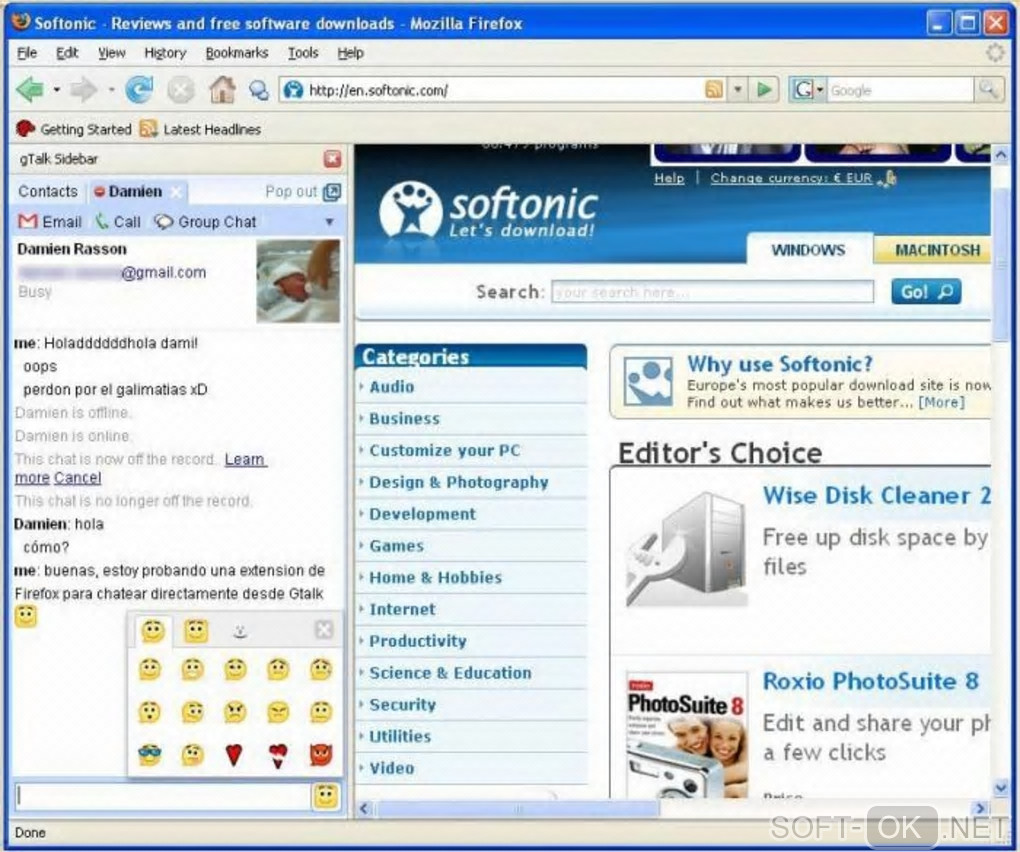The width and height of the screenshot is (1020, 852).
Task: Click the Firefox address bar URL
Action: 379,90
